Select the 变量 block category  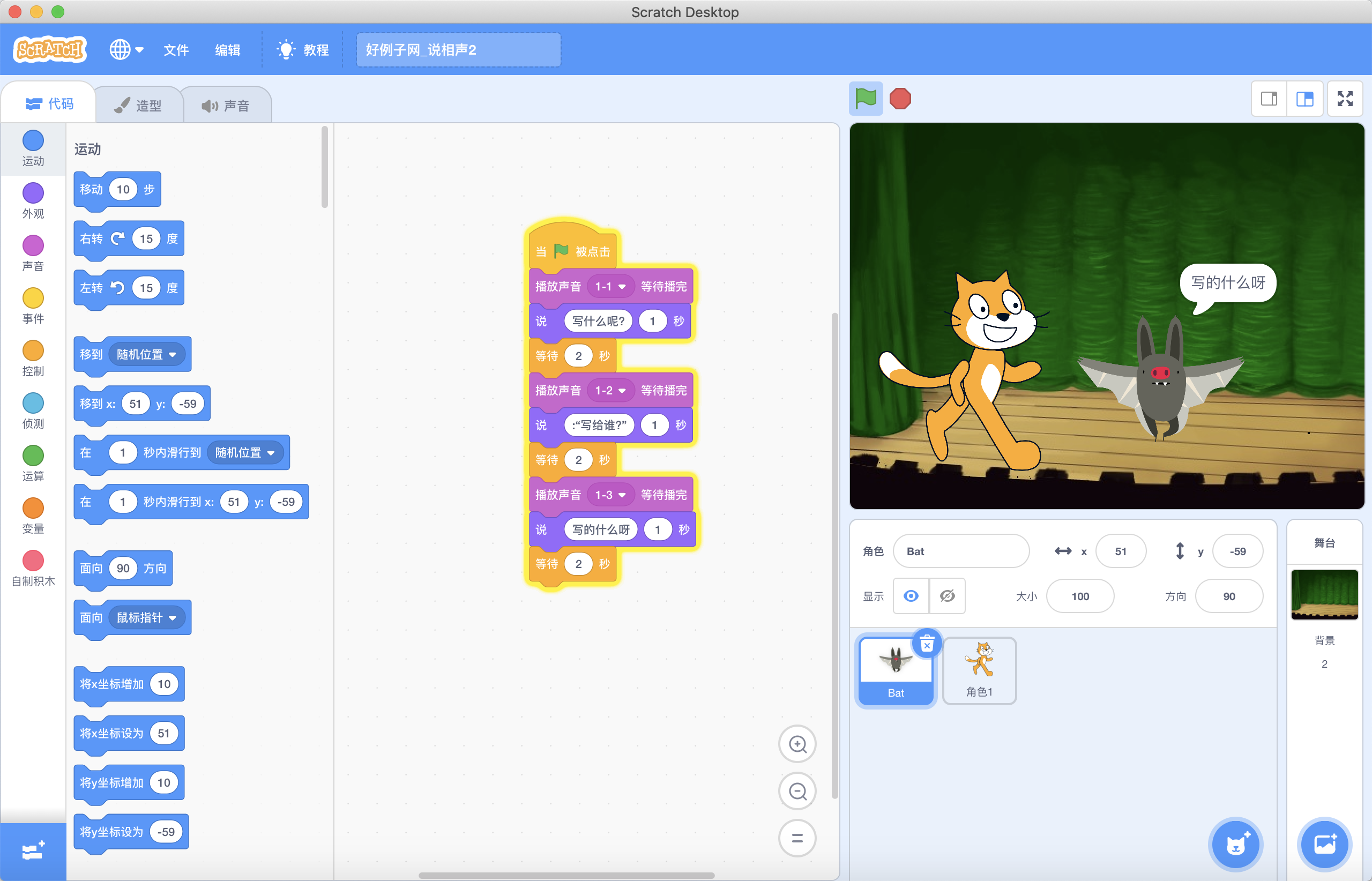[x=33, y=516]
